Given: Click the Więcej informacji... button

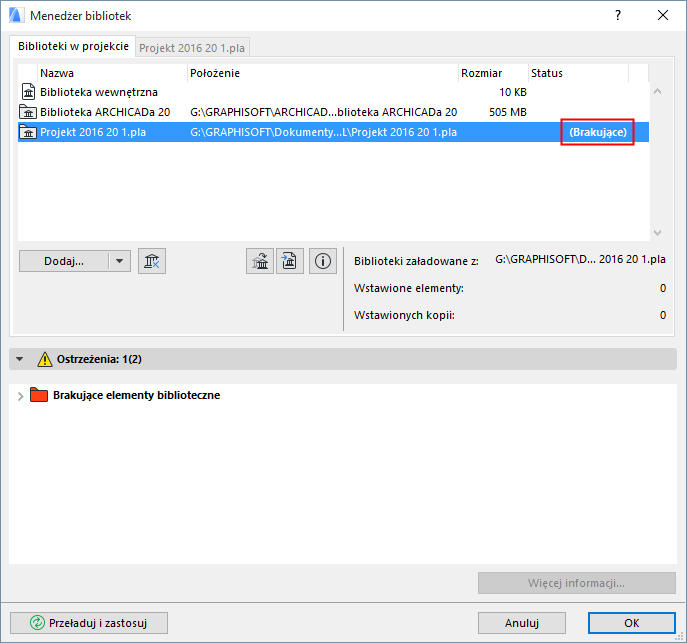Looking at the screenshot, I should tap(577, 583).
